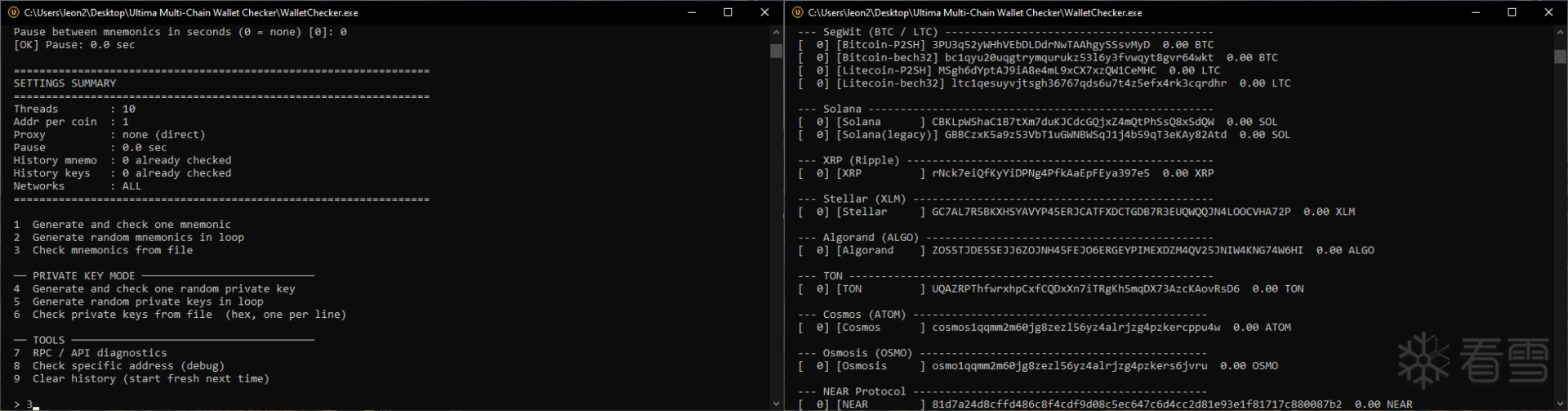Viewport: 1568px width, 411px height.
Task: Click the 'History keys' settings row
Action: [122, 173]
